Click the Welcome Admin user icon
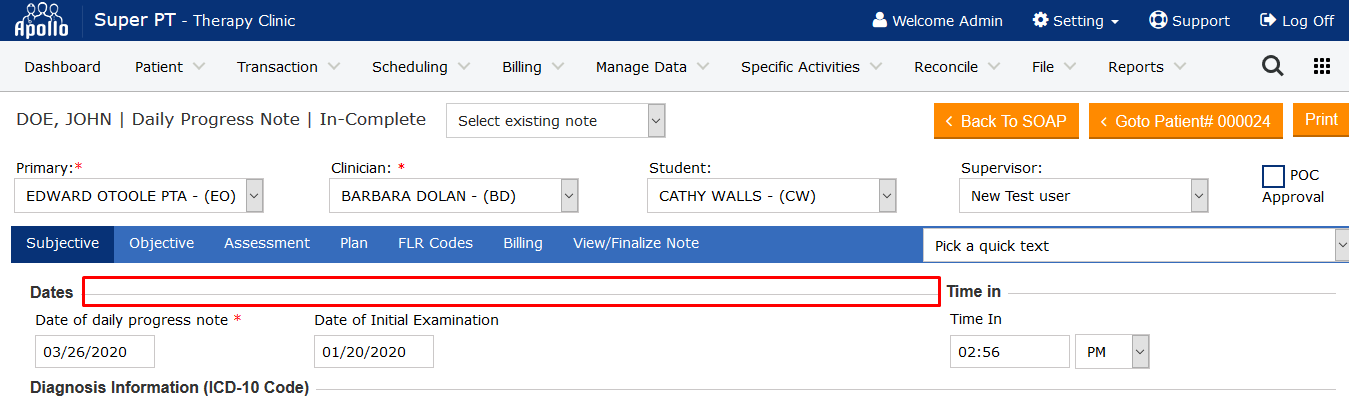Image resolution: width=1349 pixels, height=400 pixels. 880,20
